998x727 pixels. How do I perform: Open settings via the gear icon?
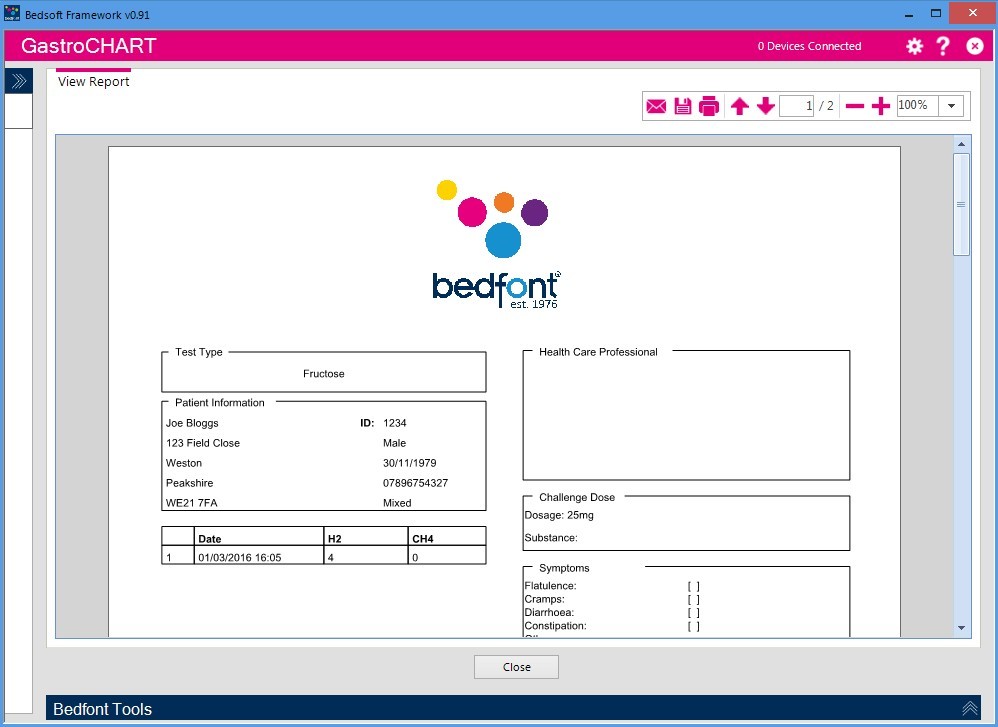[915, 46]
